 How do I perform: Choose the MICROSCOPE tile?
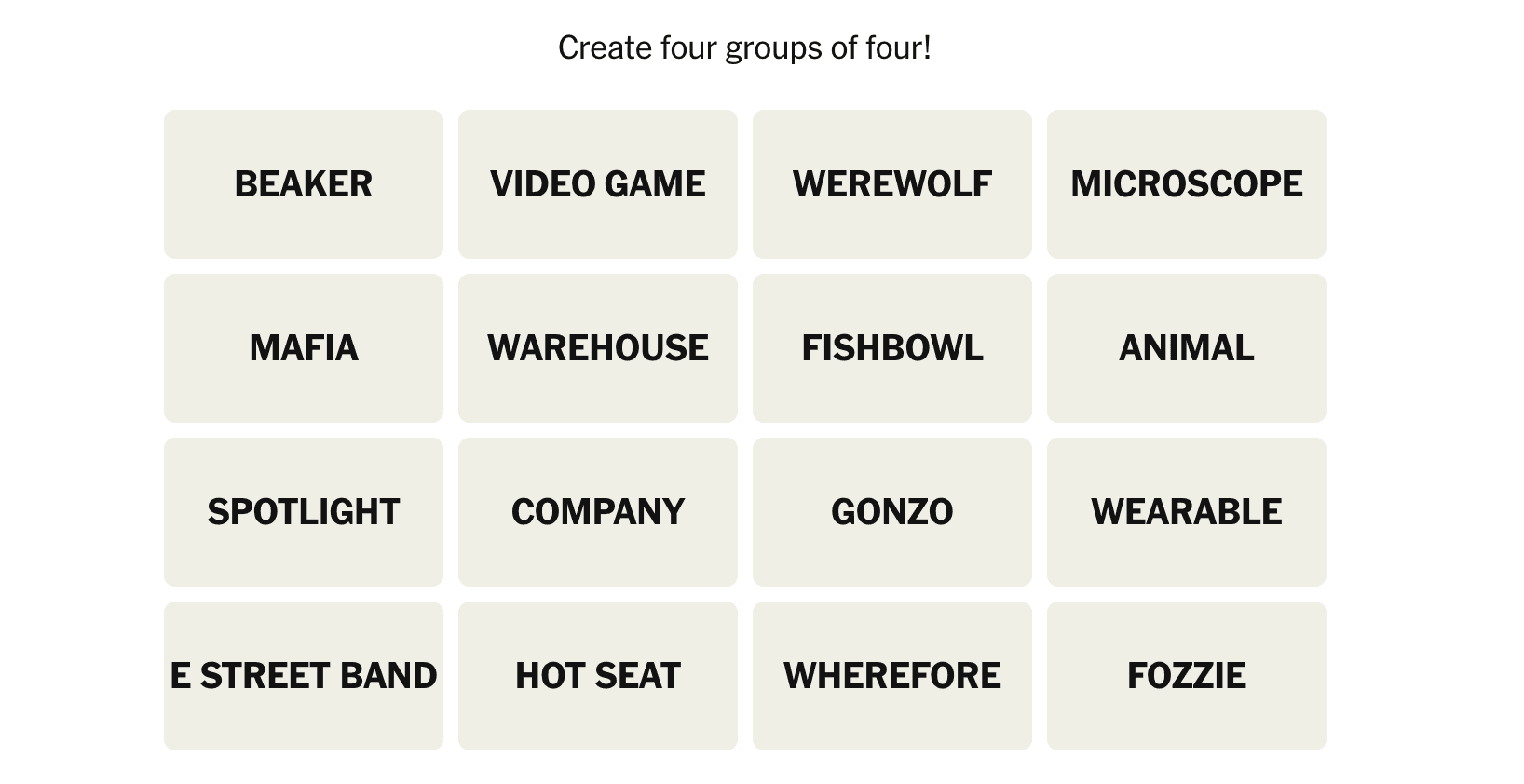tap(1187, 184)
